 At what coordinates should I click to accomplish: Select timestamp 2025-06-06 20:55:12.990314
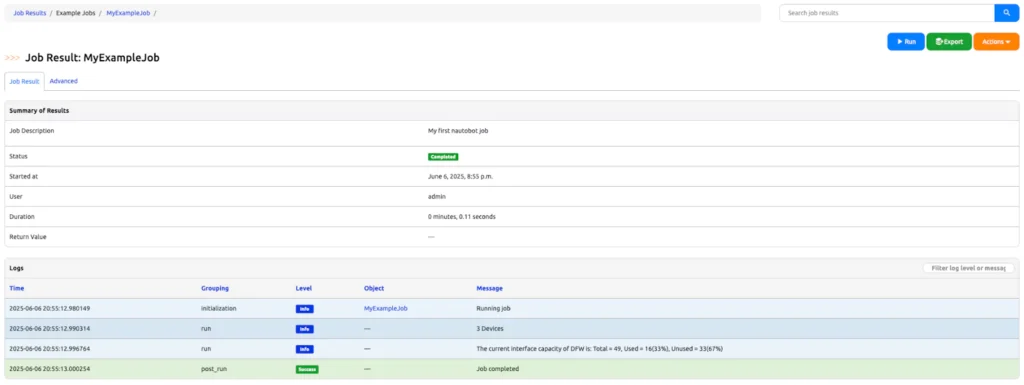[x=50, y=329]
